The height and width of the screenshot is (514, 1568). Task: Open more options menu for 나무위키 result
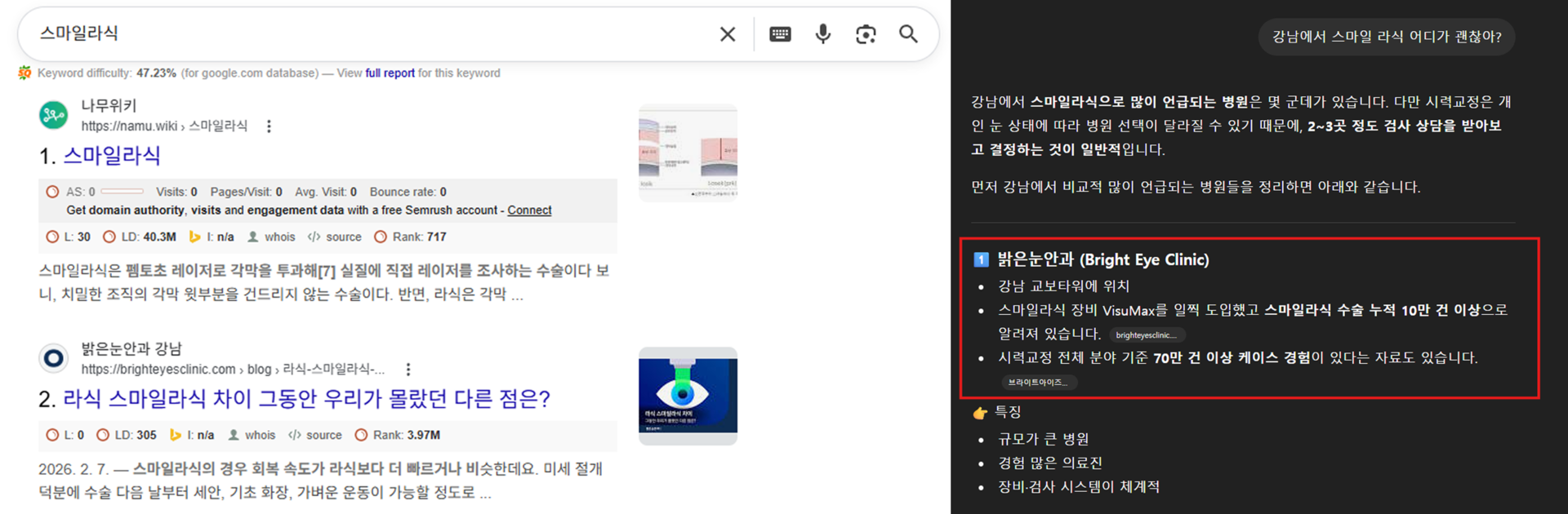[x=269, y=126]
